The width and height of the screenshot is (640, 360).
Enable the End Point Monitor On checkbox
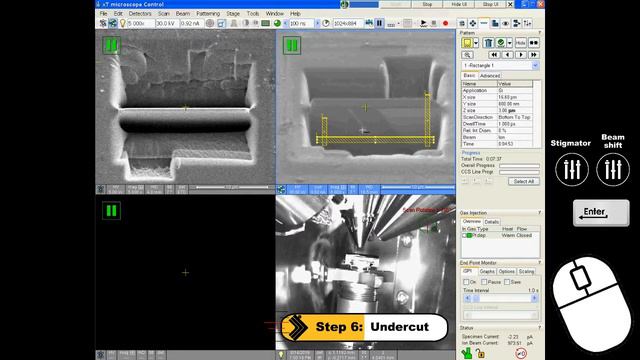click(x=466, y=282)
